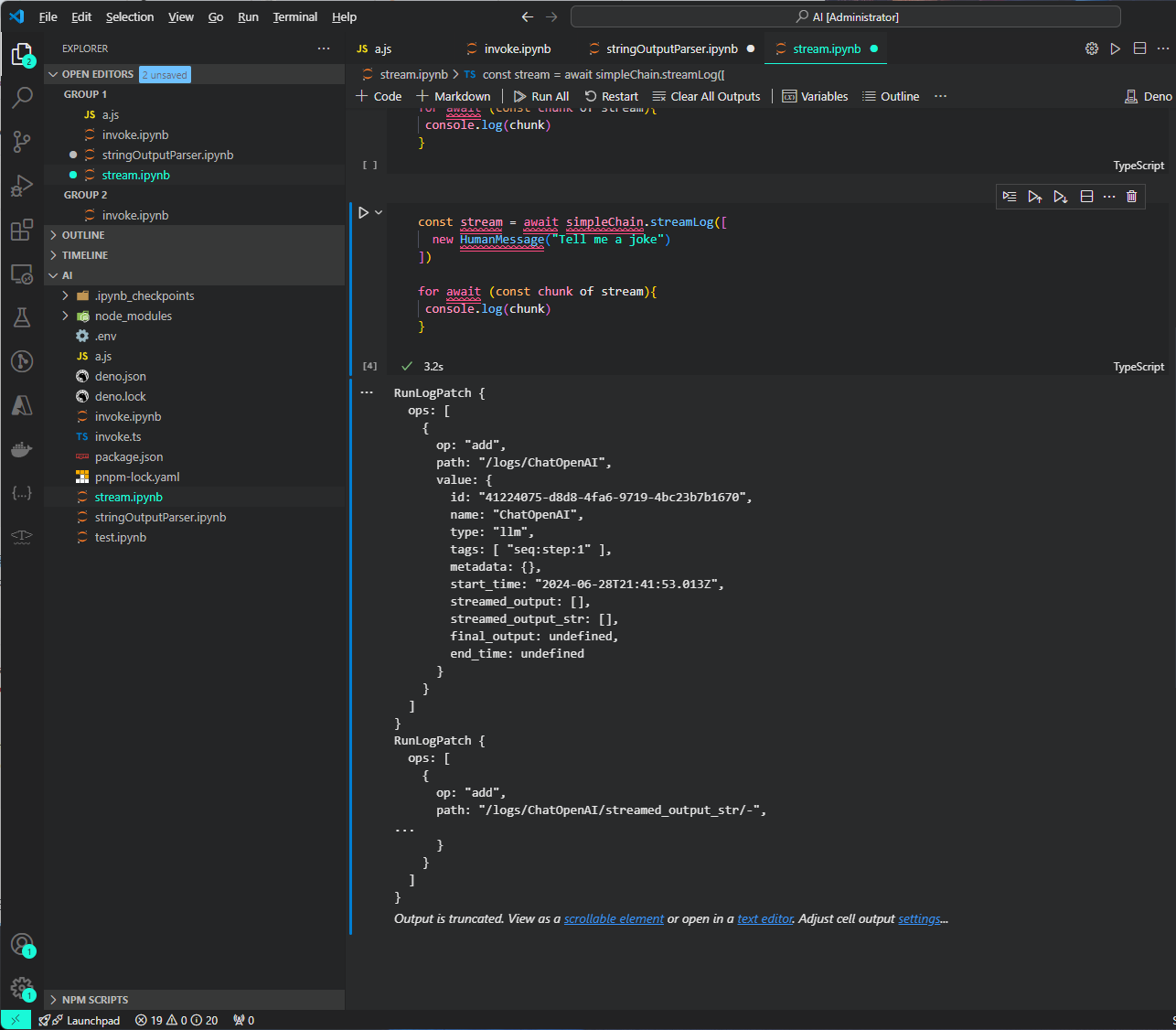Open the Accounts menu icon
The height and width of the screenshot is (1030, 1176).
(22, 944)
